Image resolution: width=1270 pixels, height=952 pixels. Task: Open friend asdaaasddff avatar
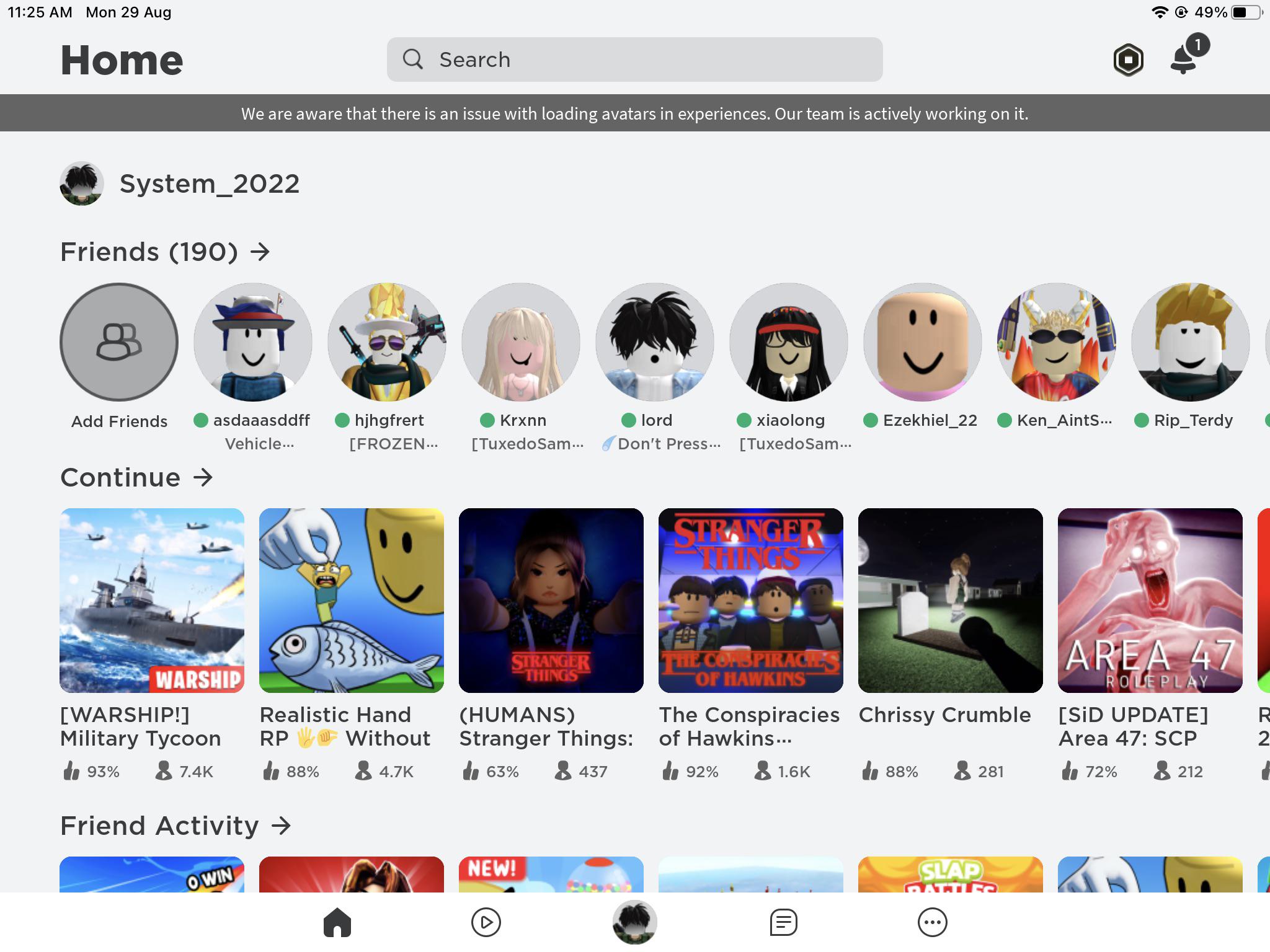coord(253,342)
